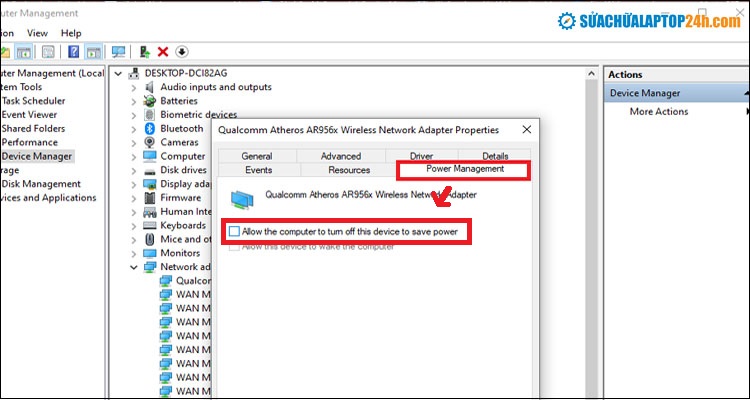Collapse the Network adapters tree node
Viewport: 750px width, 400px height.
click(134, 268)
